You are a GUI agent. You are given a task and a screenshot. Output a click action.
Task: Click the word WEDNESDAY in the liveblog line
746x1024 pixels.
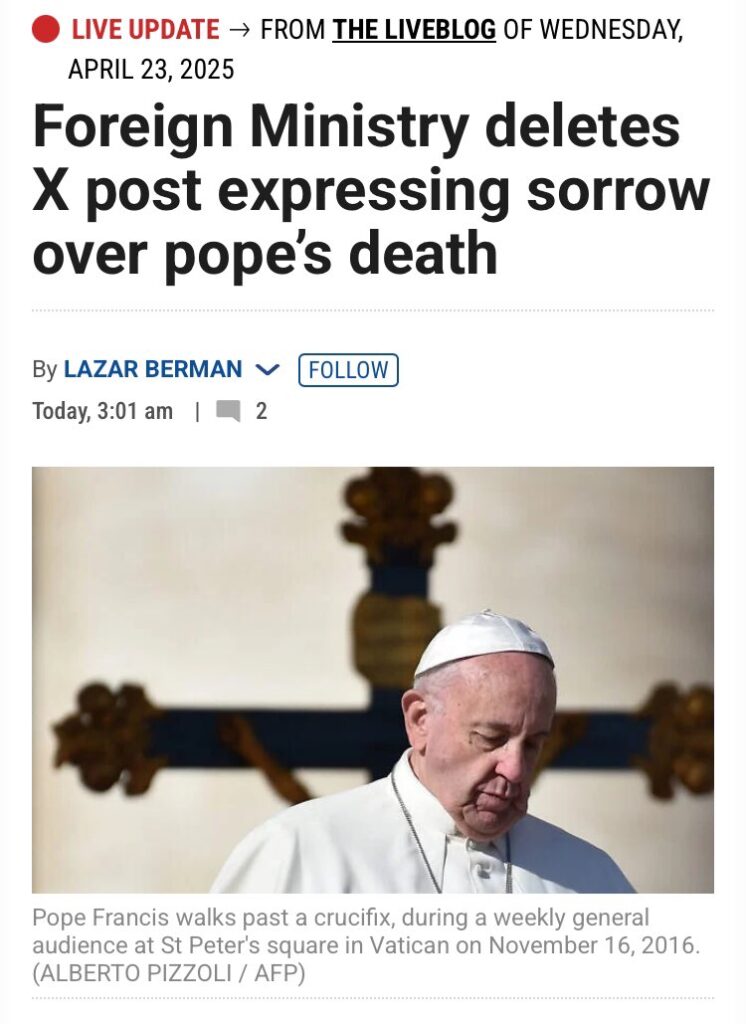(x=611, y=30)
